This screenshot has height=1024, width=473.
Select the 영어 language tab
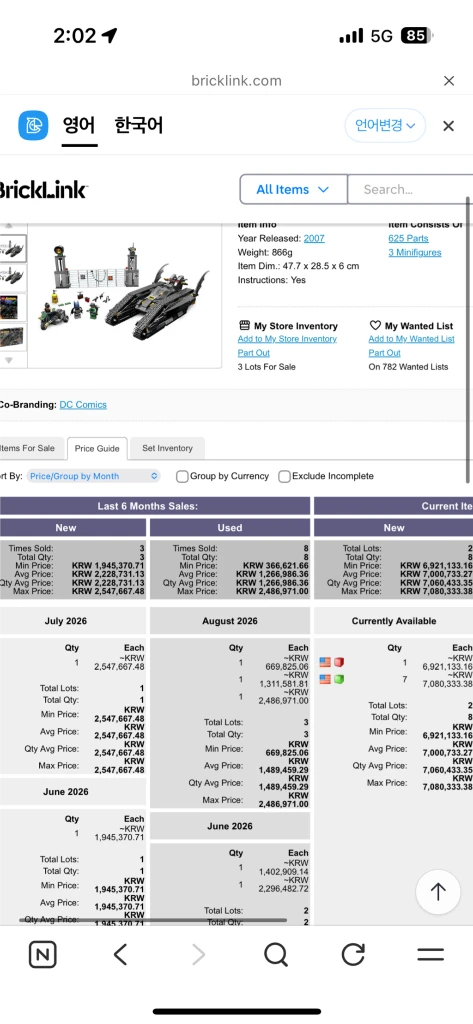click(79, 125)
